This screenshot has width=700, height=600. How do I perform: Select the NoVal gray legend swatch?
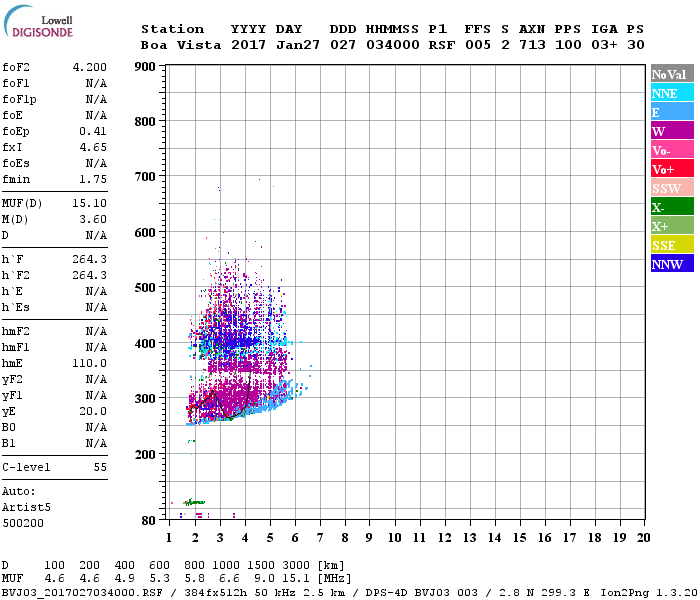click(x=671, y=74)
